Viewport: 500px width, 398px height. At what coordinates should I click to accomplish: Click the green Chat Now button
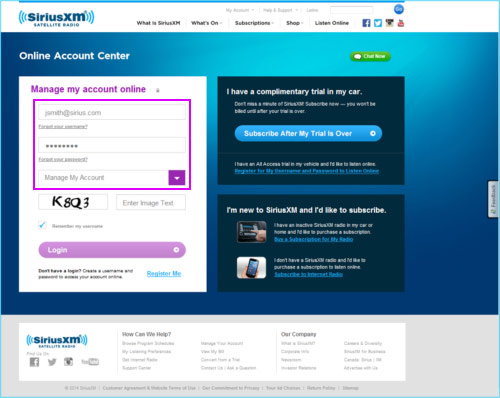tap(370, 56)
